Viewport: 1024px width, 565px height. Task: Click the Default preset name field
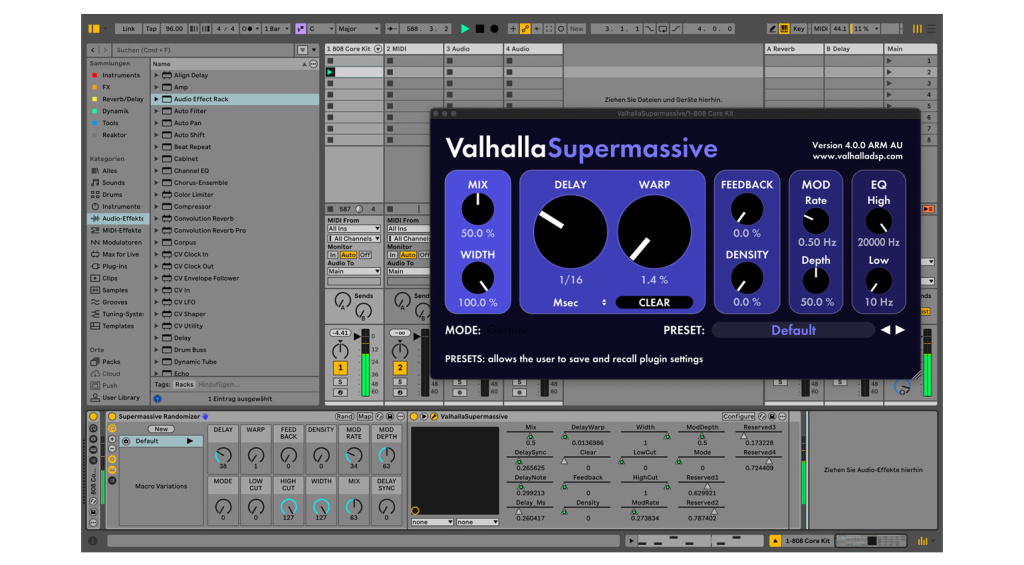[793, 331]
